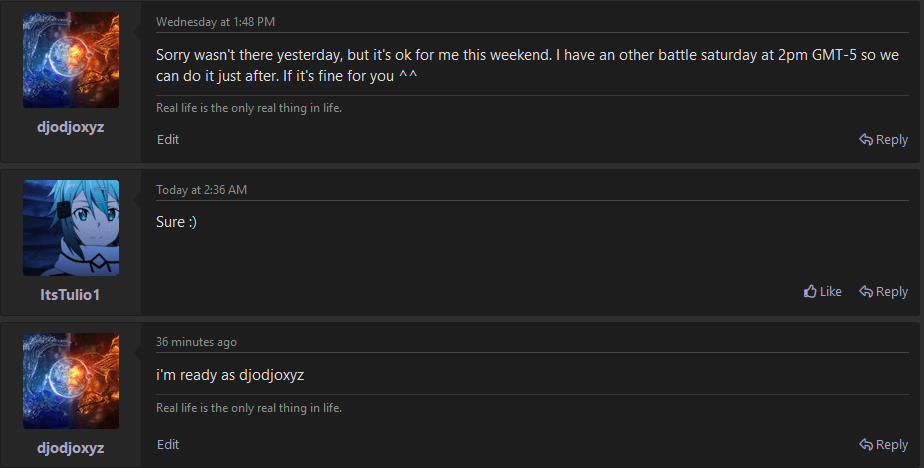Click the "Sure :)" message body text
The image size is (924, 468).
pyautogui.click(x=176, y=222)
